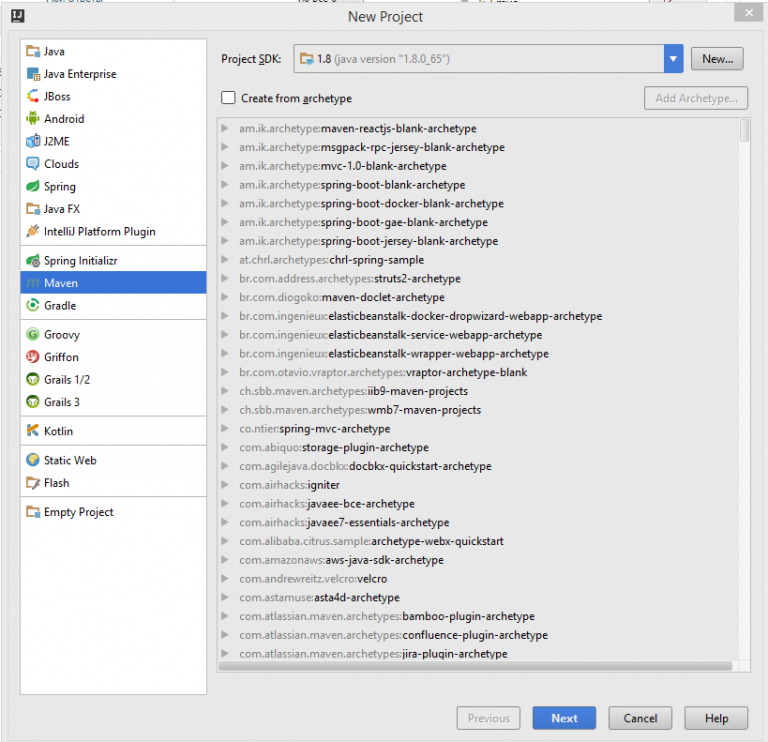Expand the struts2-archetype tree node
Image resolution: width=768 pixels, height=742 pixels.
[x=227, y=279]
